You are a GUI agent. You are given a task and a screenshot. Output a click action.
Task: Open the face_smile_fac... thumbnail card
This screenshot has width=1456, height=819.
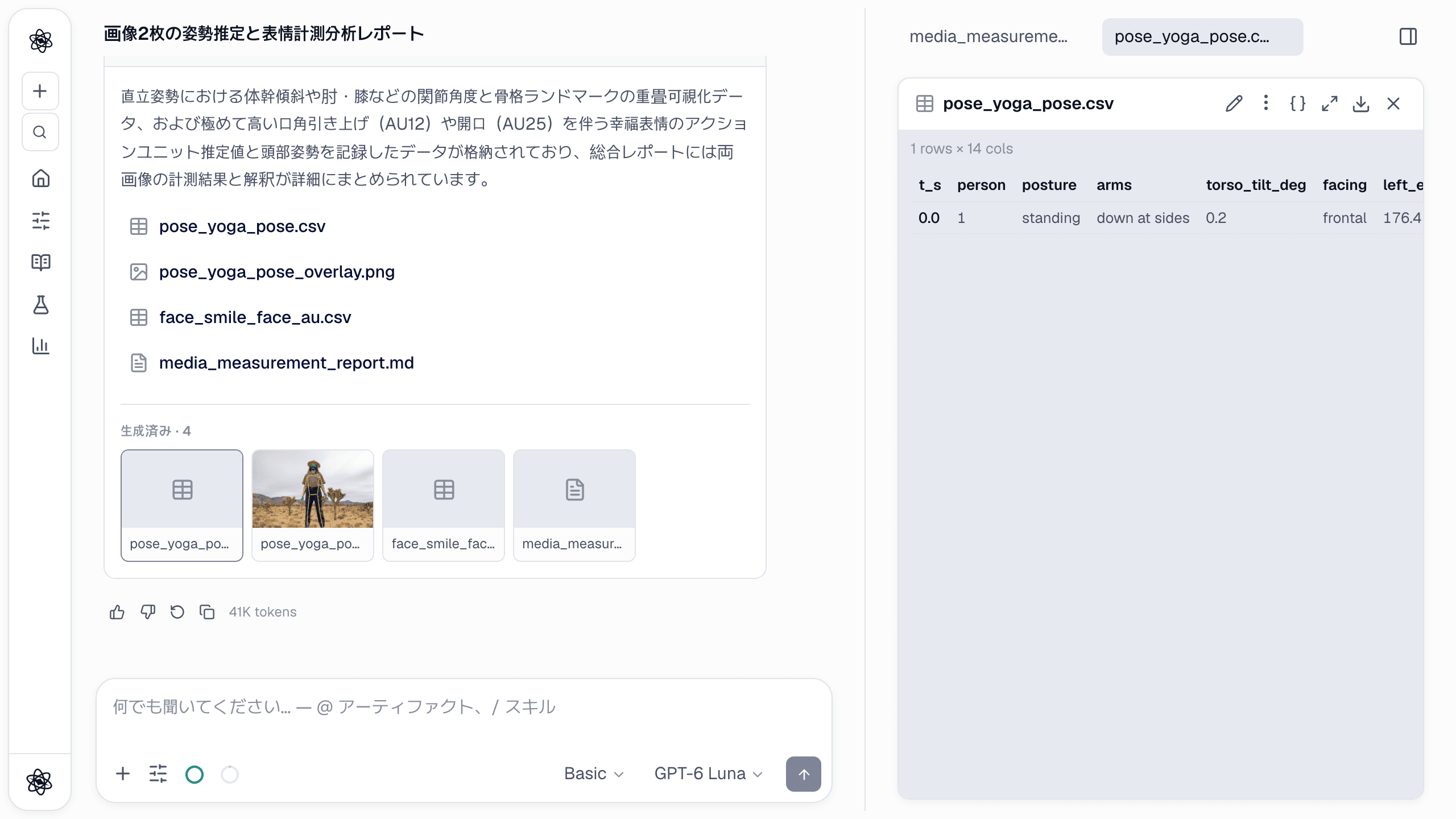coord(444,506)
